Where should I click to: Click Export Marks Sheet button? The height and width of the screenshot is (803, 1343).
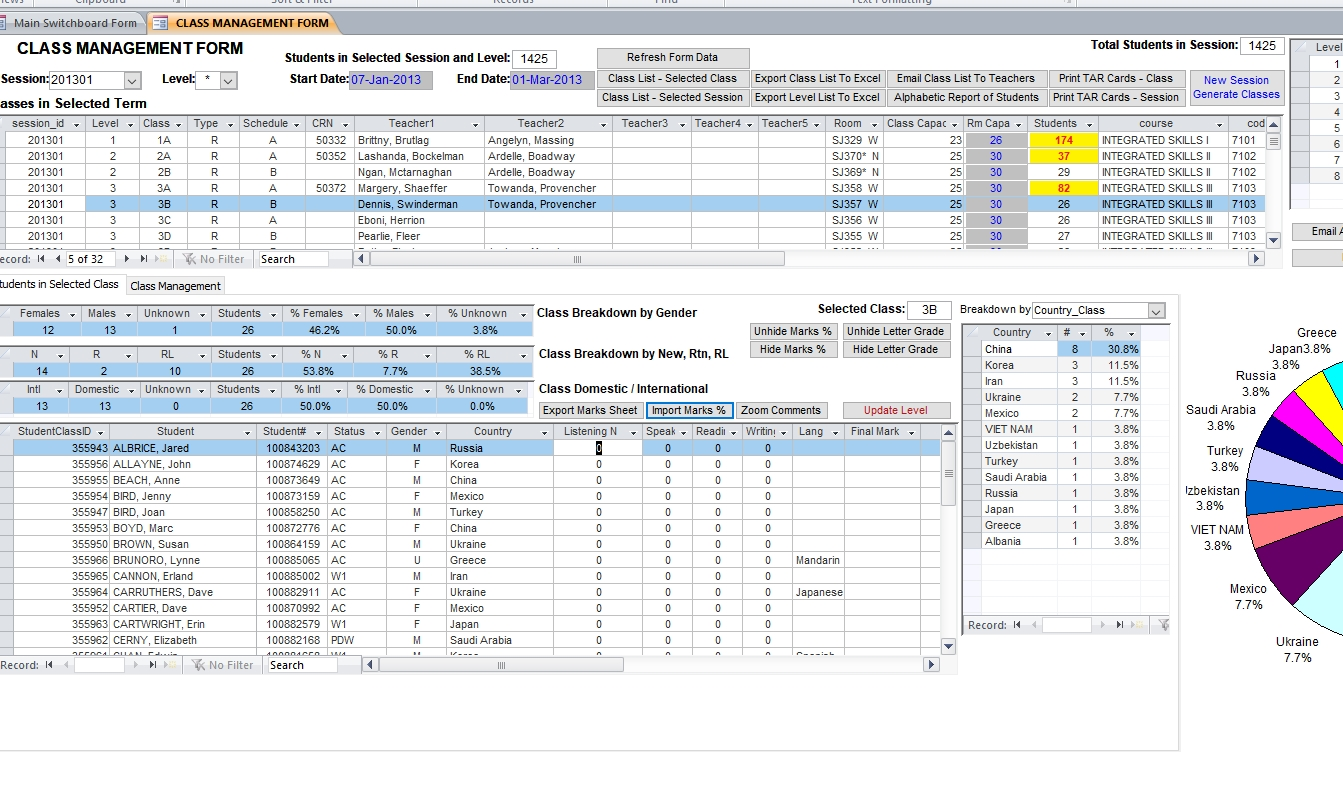point(590,410)
